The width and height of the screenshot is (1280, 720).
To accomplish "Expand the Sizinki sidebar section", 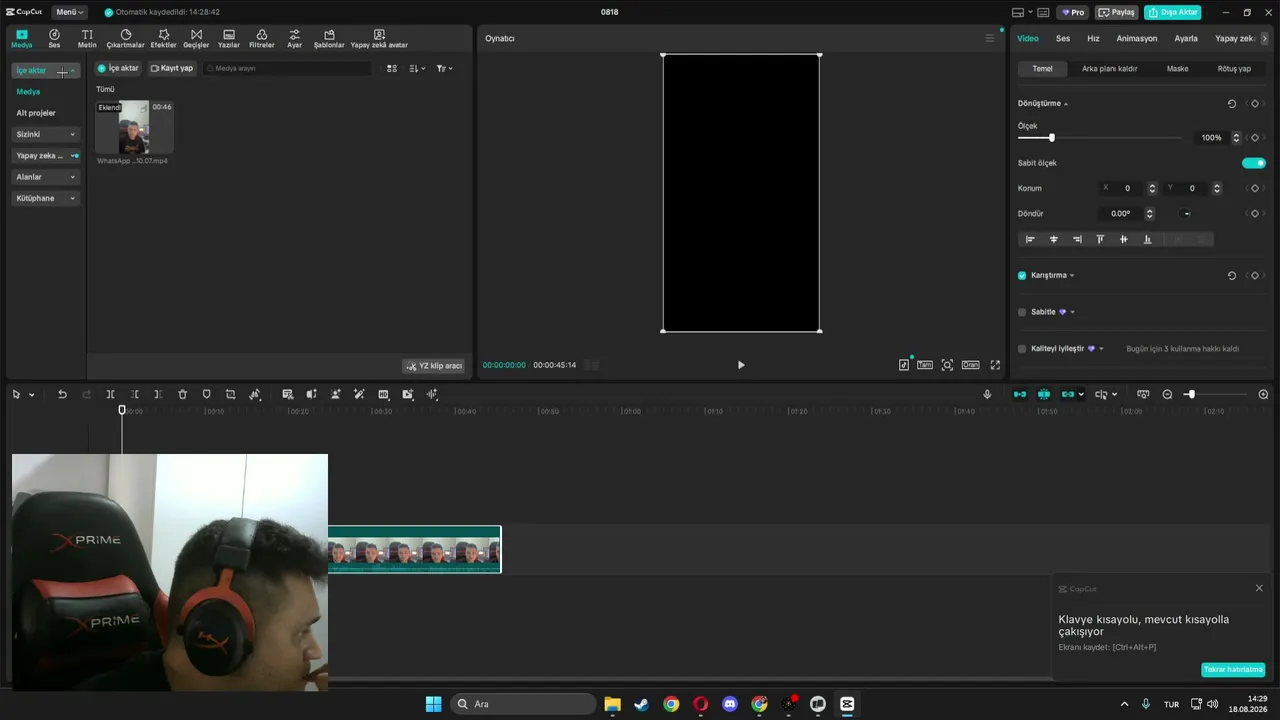I will pos(46,134).
